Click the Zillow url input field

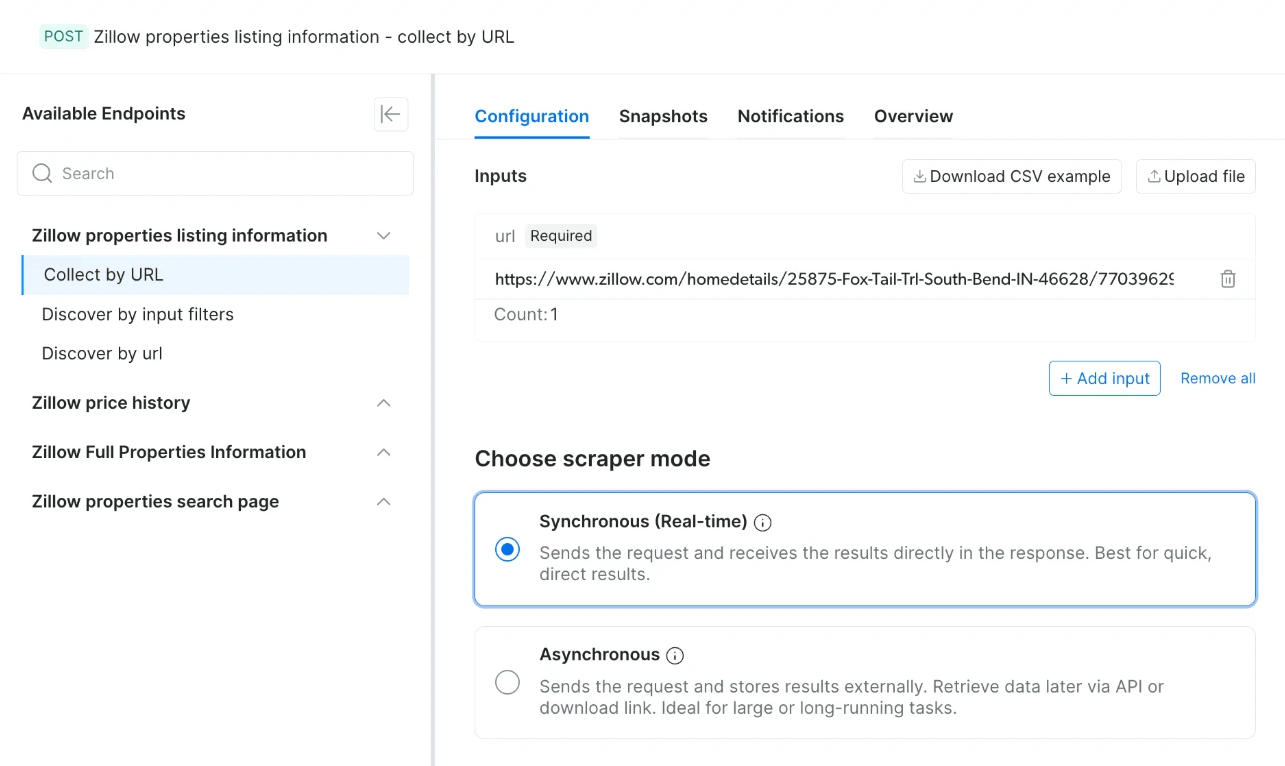click(x=834, y=279)
